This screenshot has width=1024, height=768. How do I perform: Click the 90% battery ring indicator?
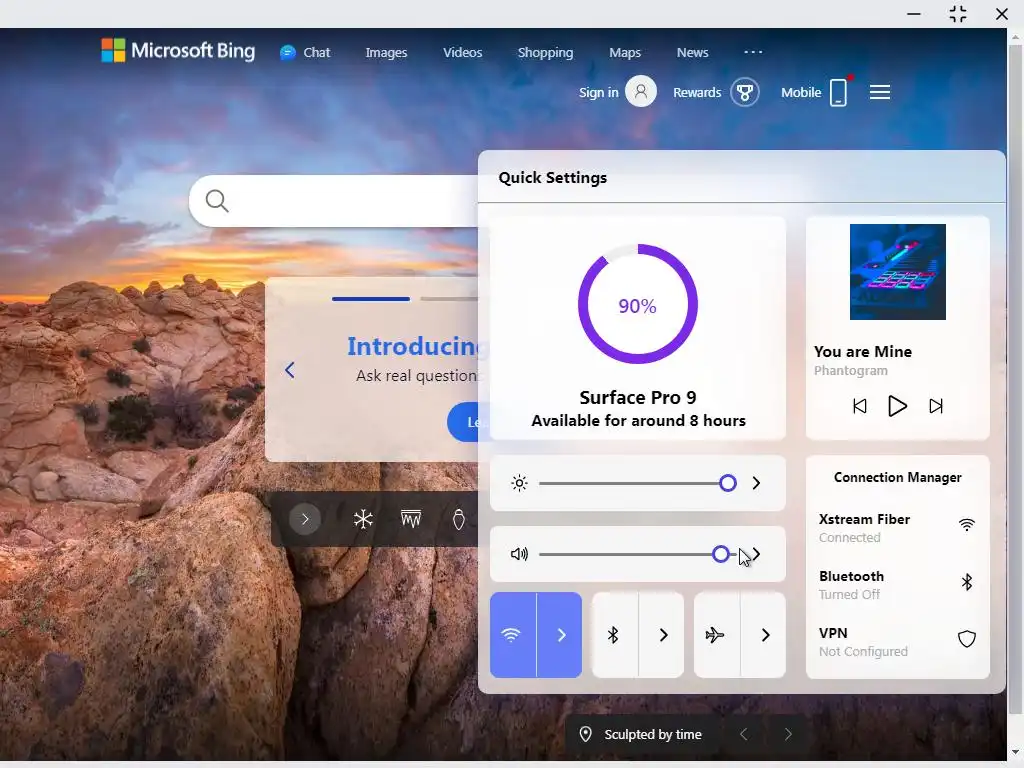click(637, 304)
